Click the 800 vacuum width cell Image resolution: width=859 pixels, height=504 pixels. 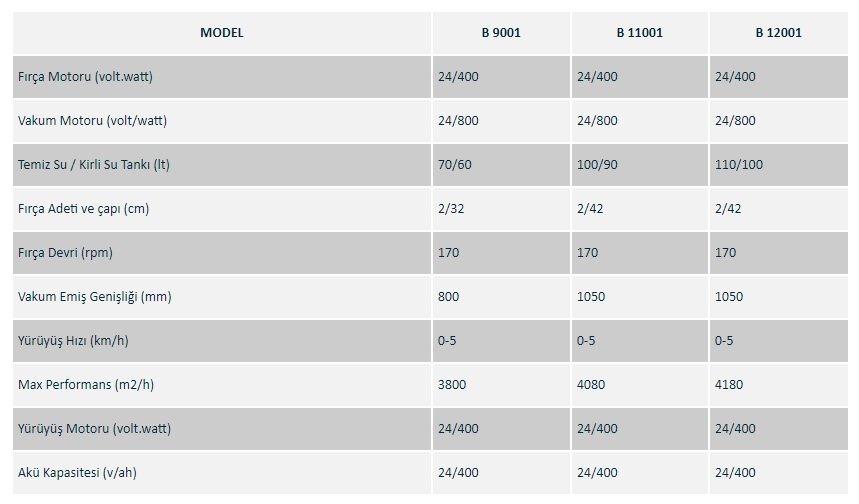[x=501, y=296]
